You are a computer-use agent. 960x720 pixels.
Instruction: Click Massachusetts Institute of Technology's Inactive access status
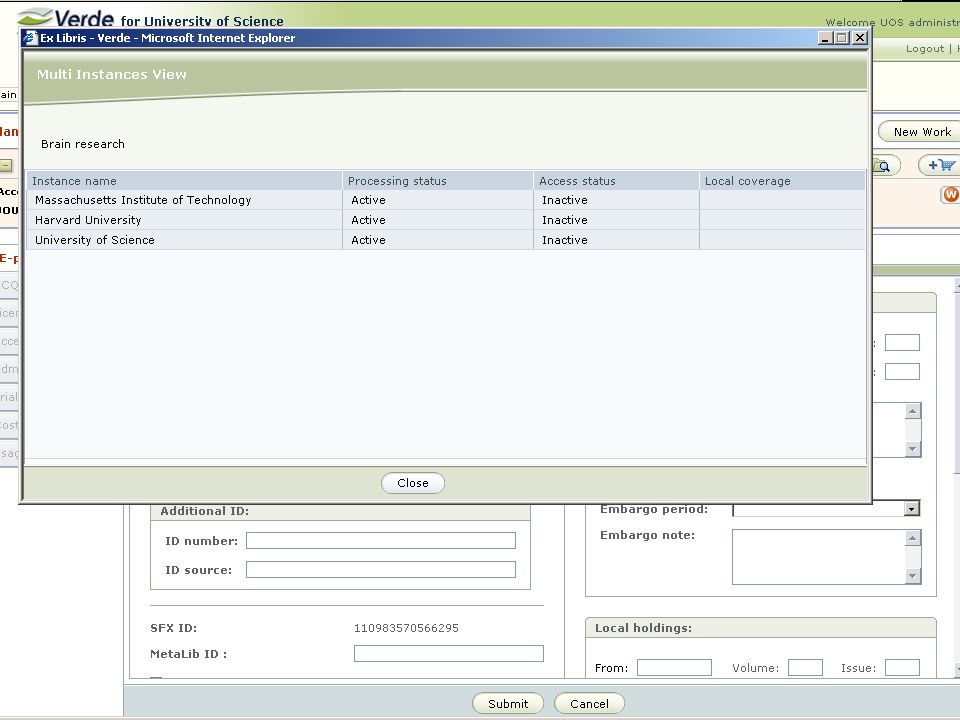pyautogui.click(x=564, y=200)
